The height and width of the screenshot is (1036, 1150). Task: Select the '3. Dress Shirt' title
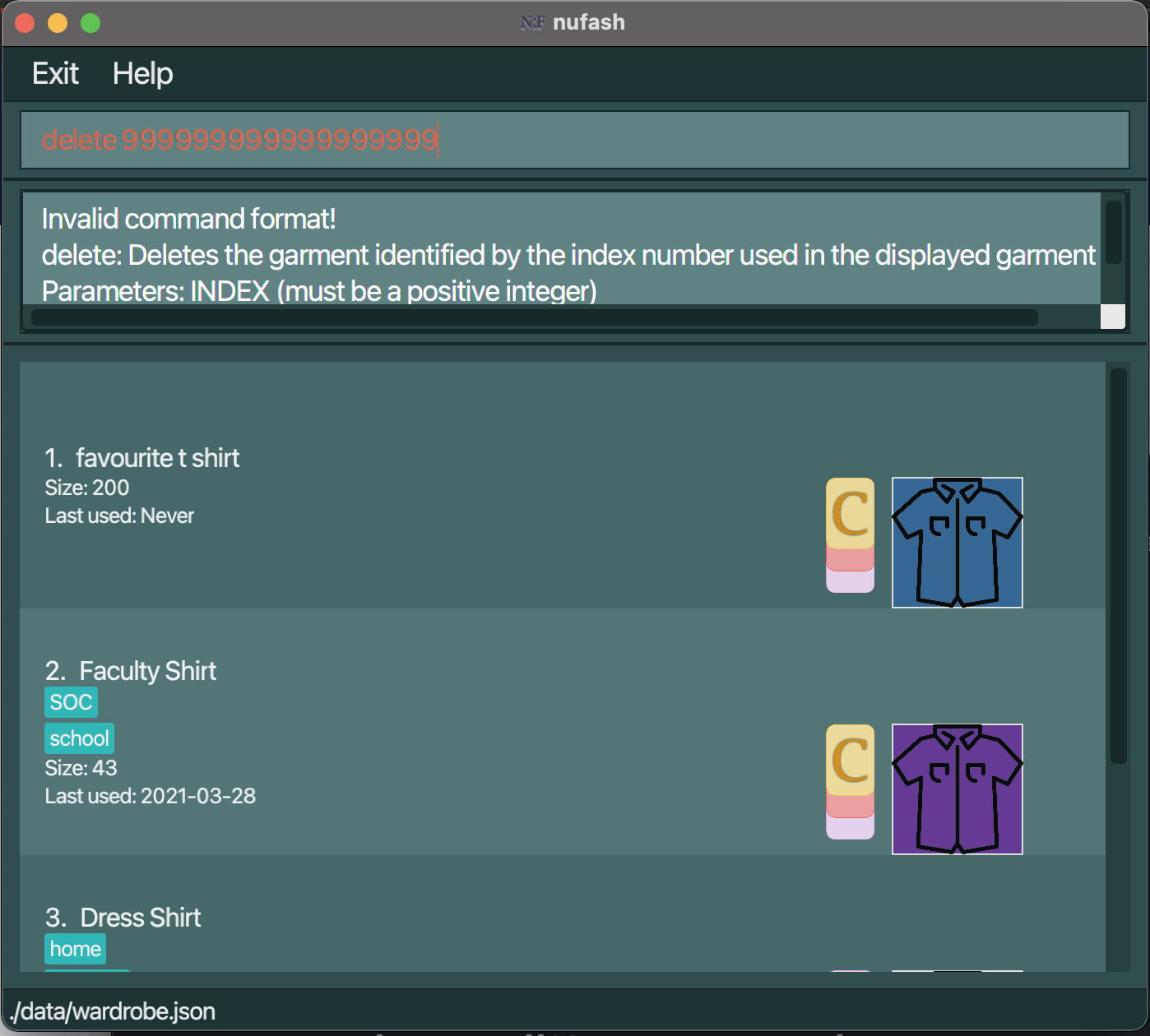click(123, 918)
